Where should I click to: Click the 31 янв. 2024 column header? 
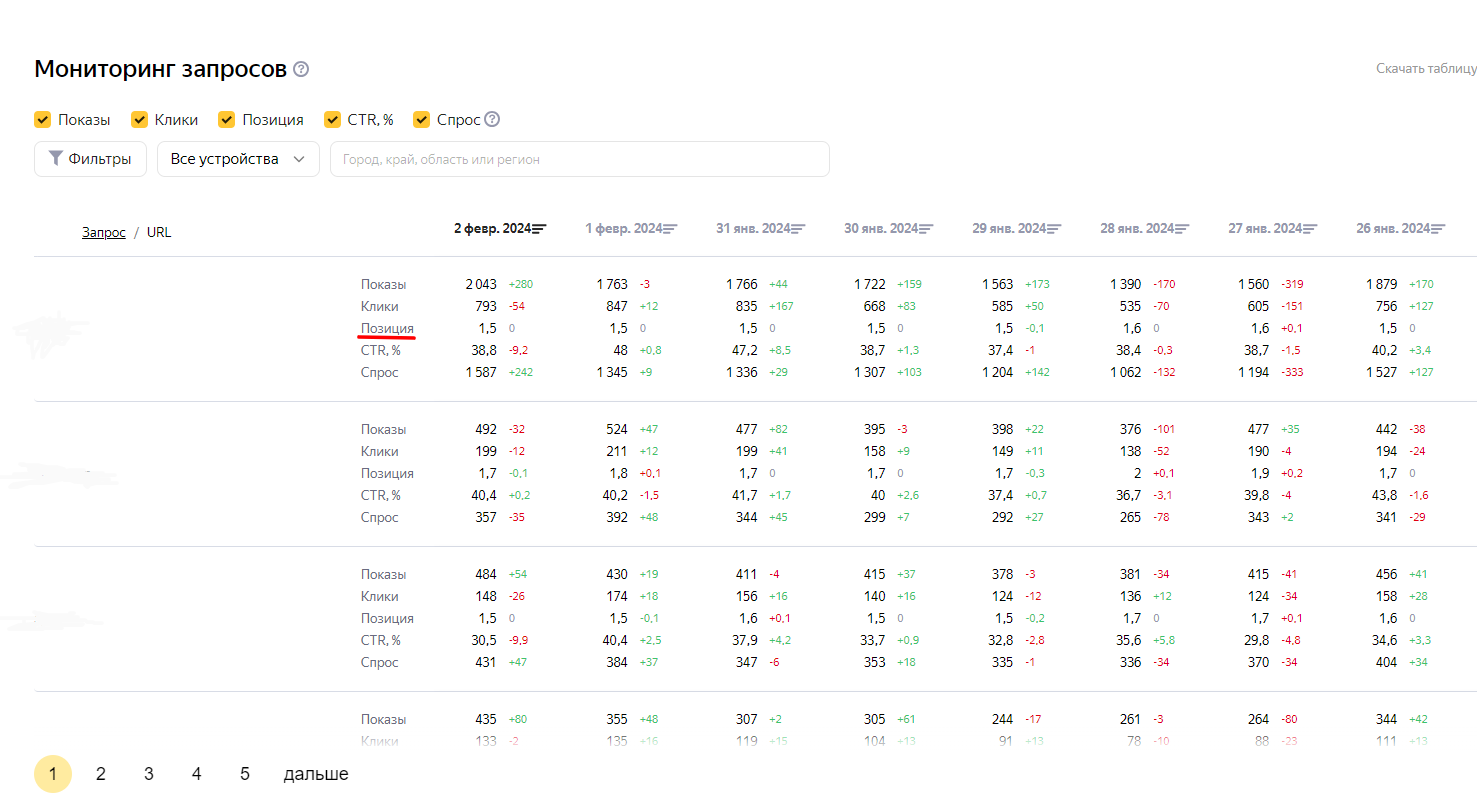tap(753, 229)
